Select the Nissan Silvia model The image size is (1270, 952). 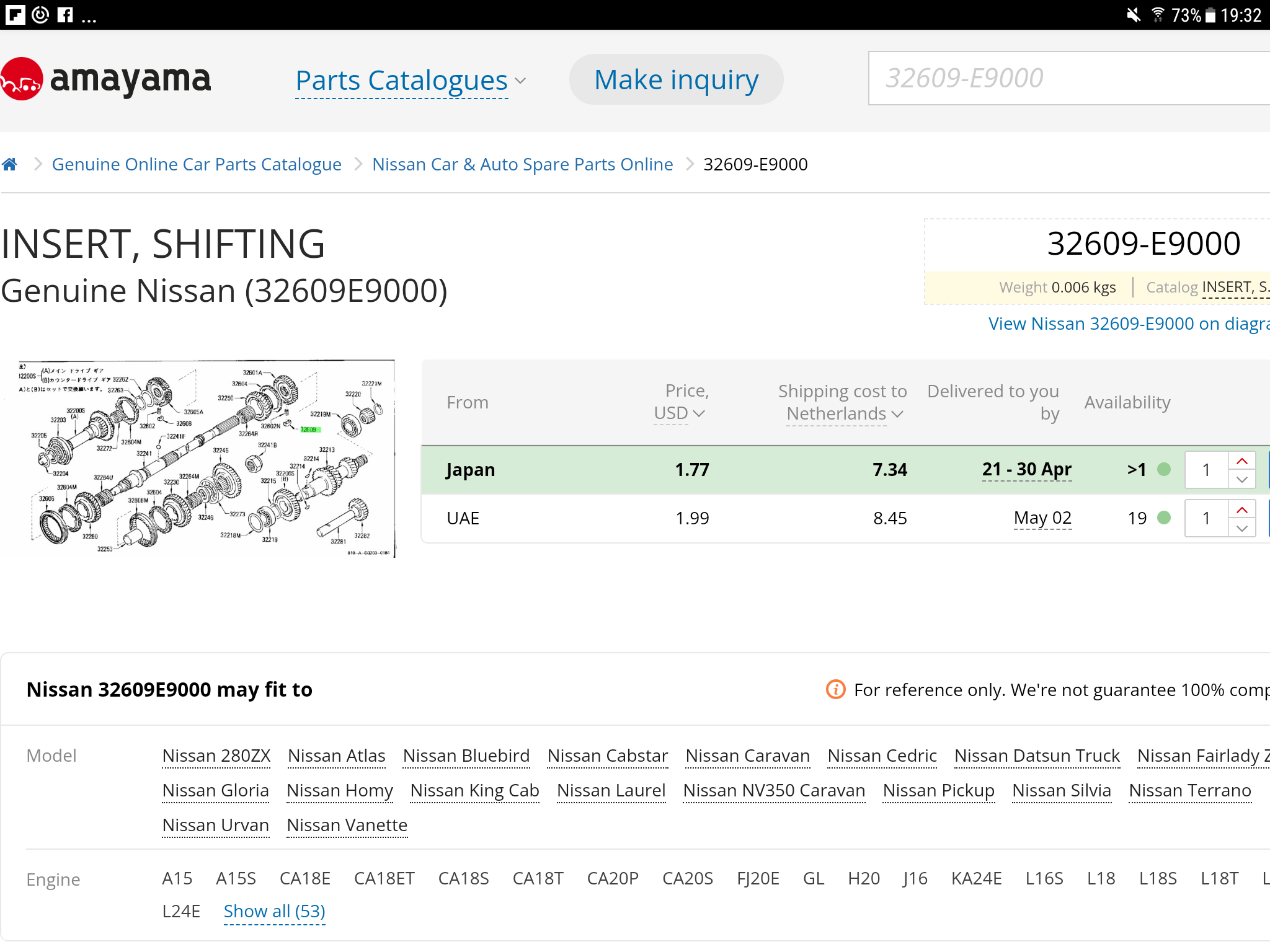coord(1062,791)
